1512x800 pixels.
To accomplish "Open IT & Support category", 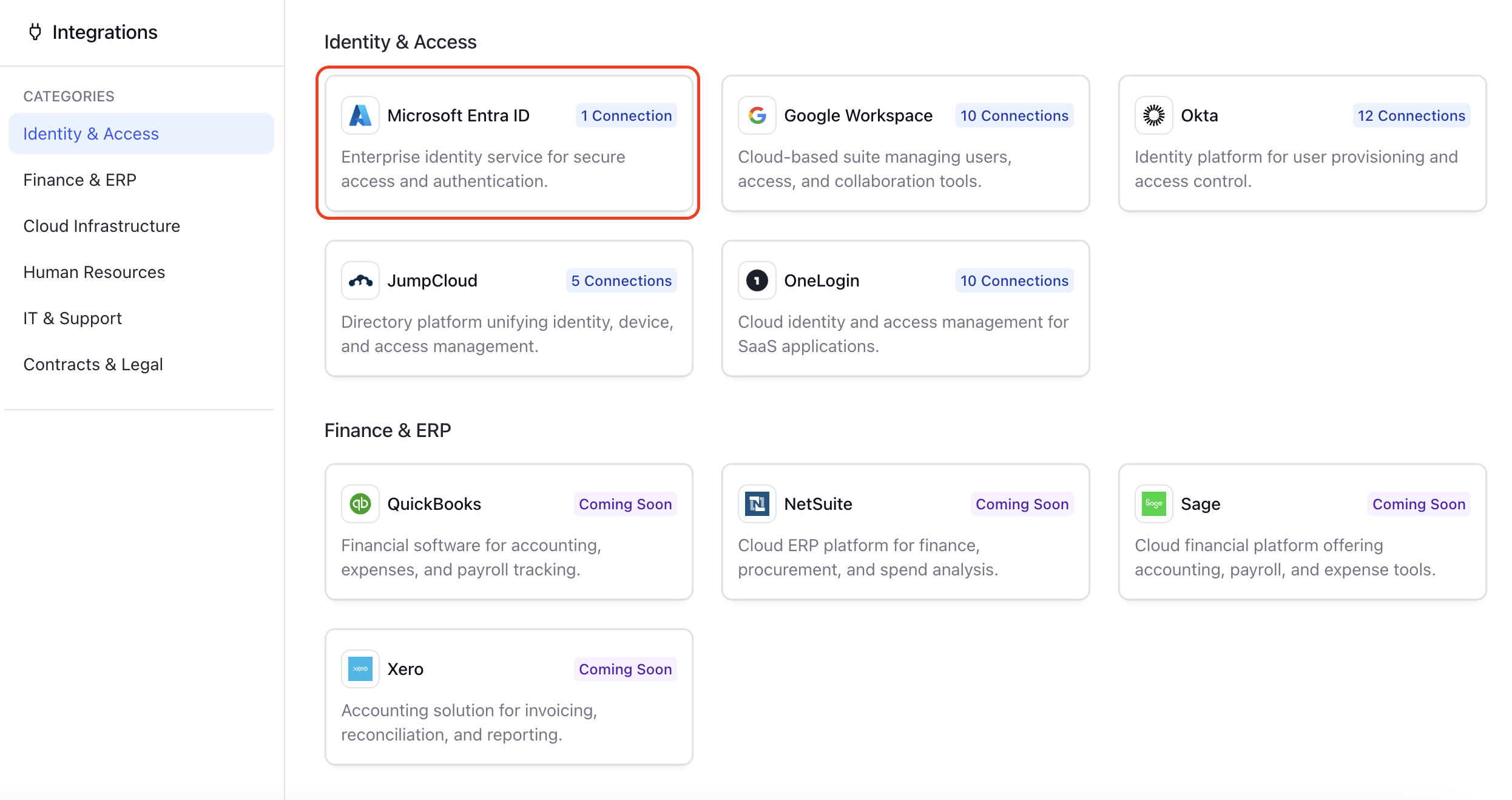I will click(141, 318).
